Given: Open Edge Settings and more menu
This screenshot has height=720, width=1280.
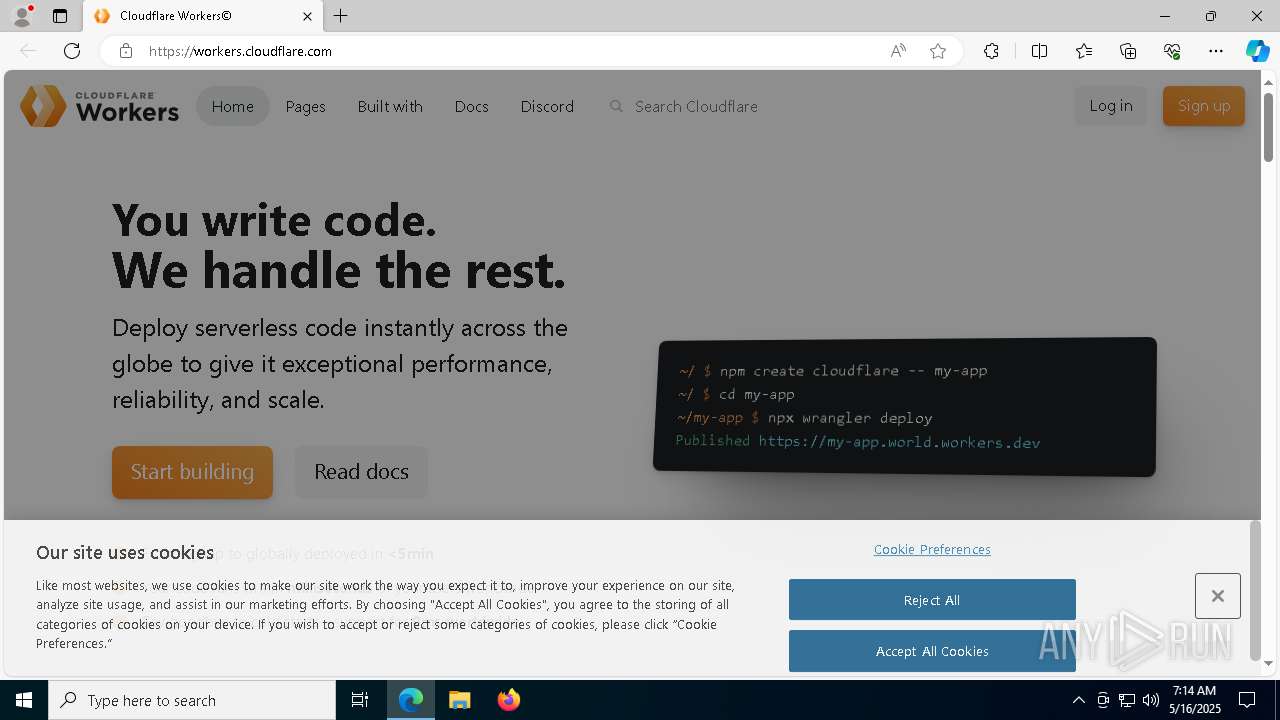Looking at the screenshot, I should (1216, 51).
